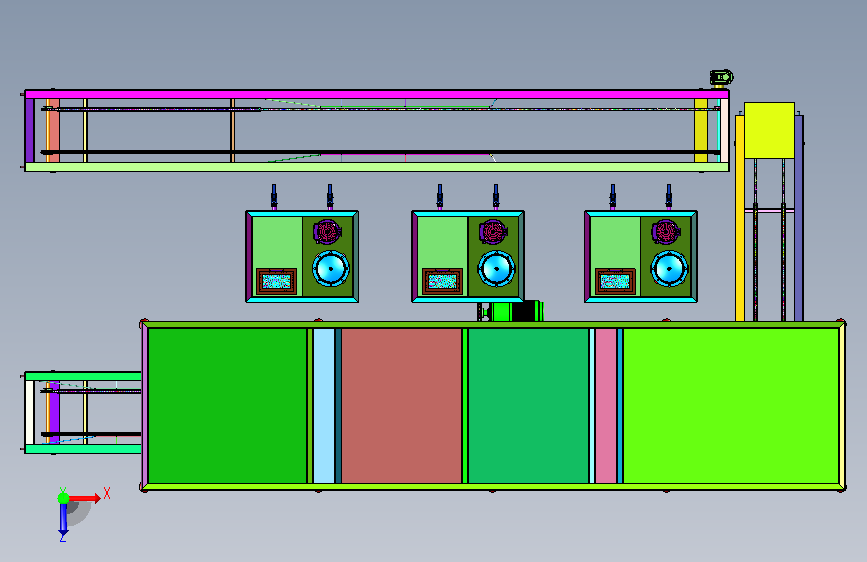Image resolution: width=867 pixels, height=562 pixels.
Task: Select the mint green top rail of the small conveyor
Action: coord(83,376)
